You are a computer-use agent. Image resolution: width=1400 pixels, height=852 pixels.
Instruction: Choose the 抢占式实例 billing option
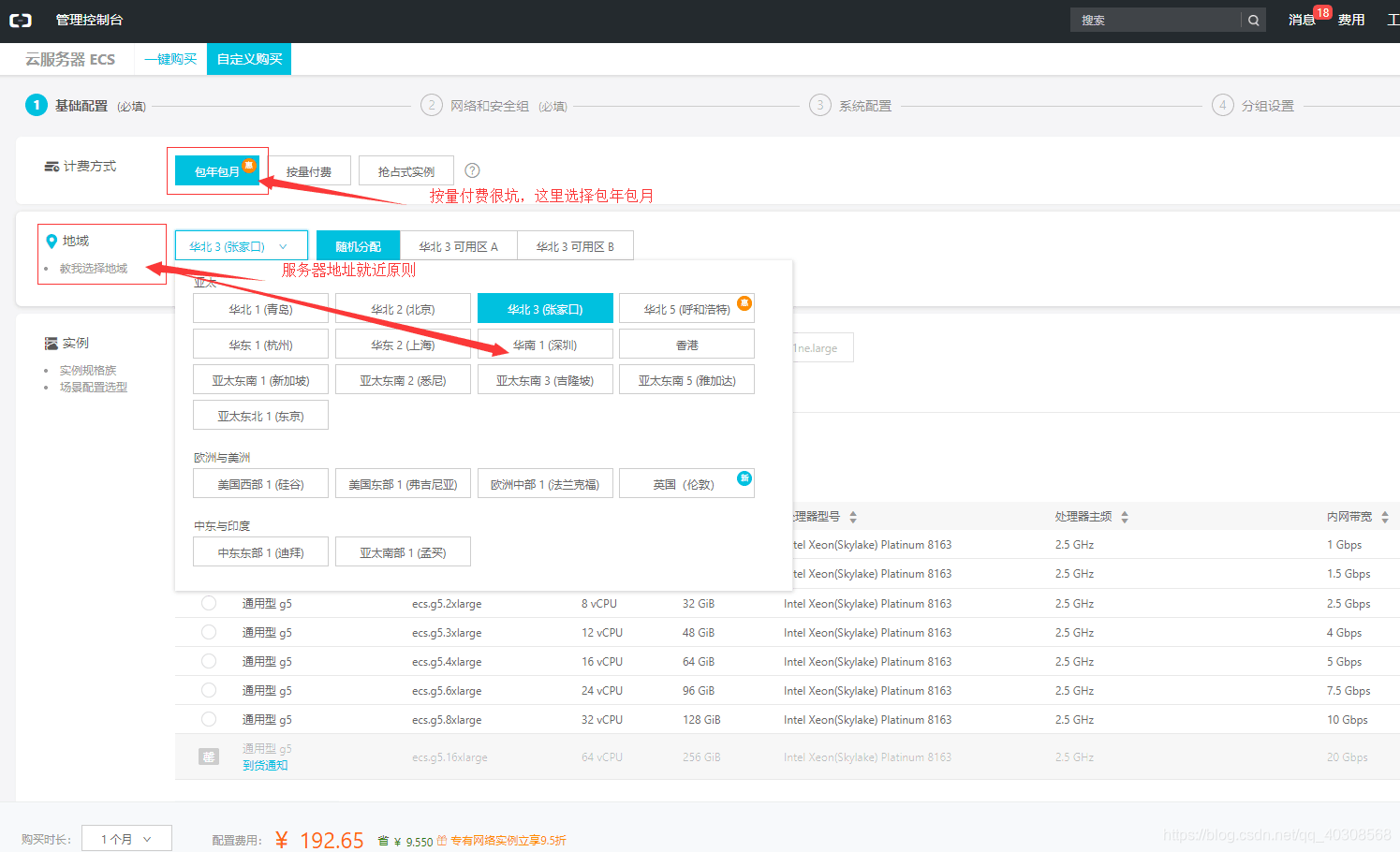click(x=406, y=170)
